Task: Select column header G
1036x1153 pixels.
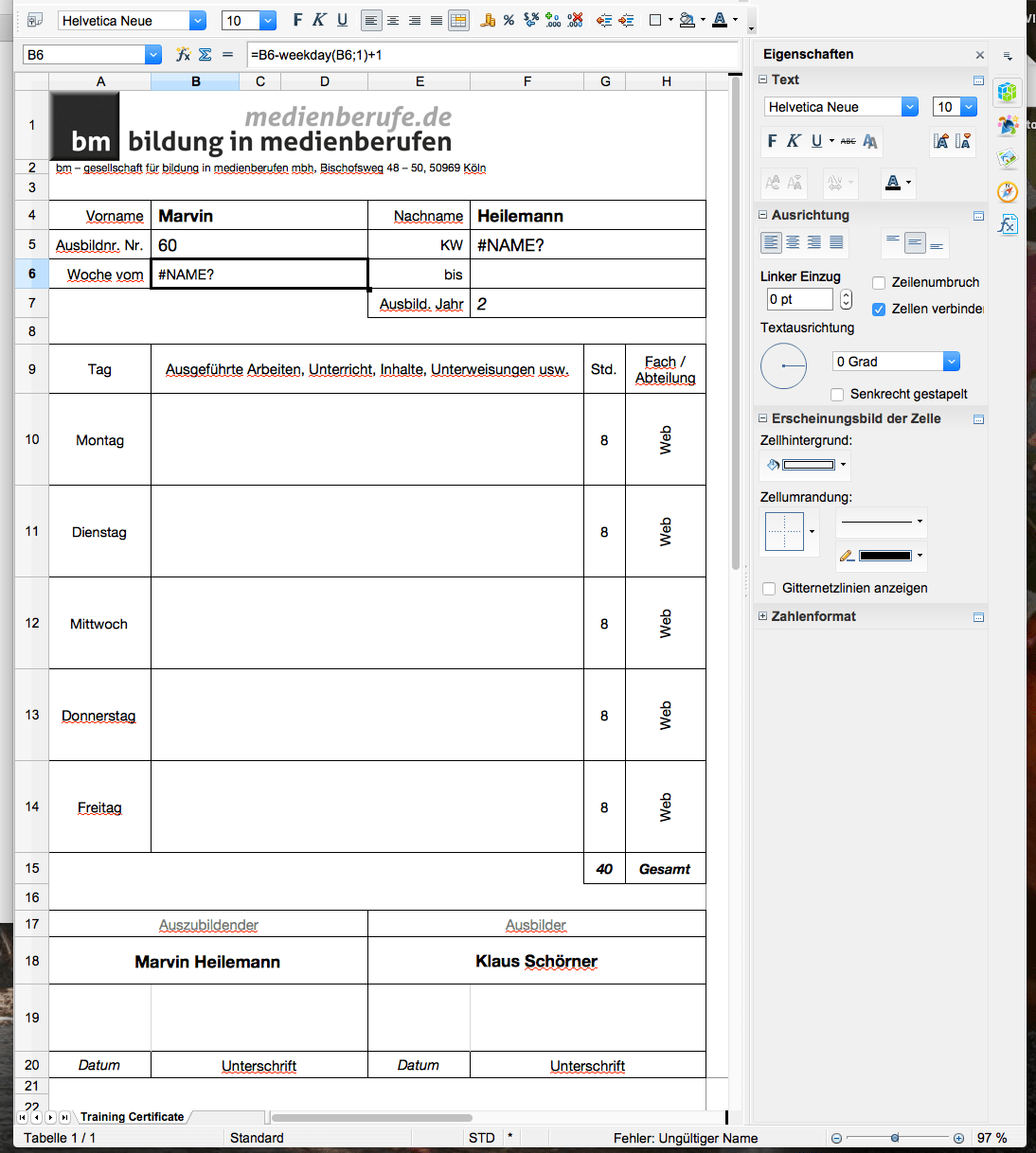Action: coord(605,81)
